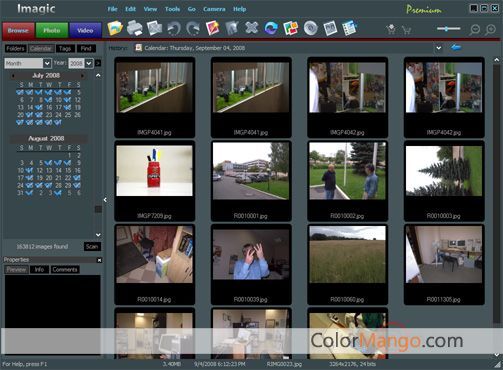Click the shopping cart icon
503x370 pixels.
[406, 30]
